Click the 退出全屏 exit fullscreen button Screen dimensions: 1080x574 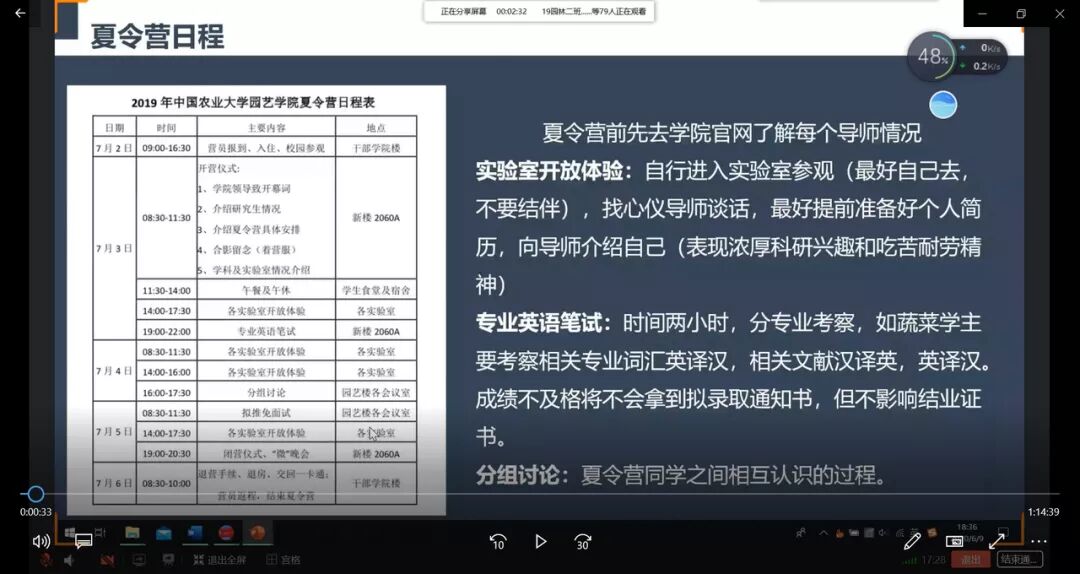click(x=220, y=560)
